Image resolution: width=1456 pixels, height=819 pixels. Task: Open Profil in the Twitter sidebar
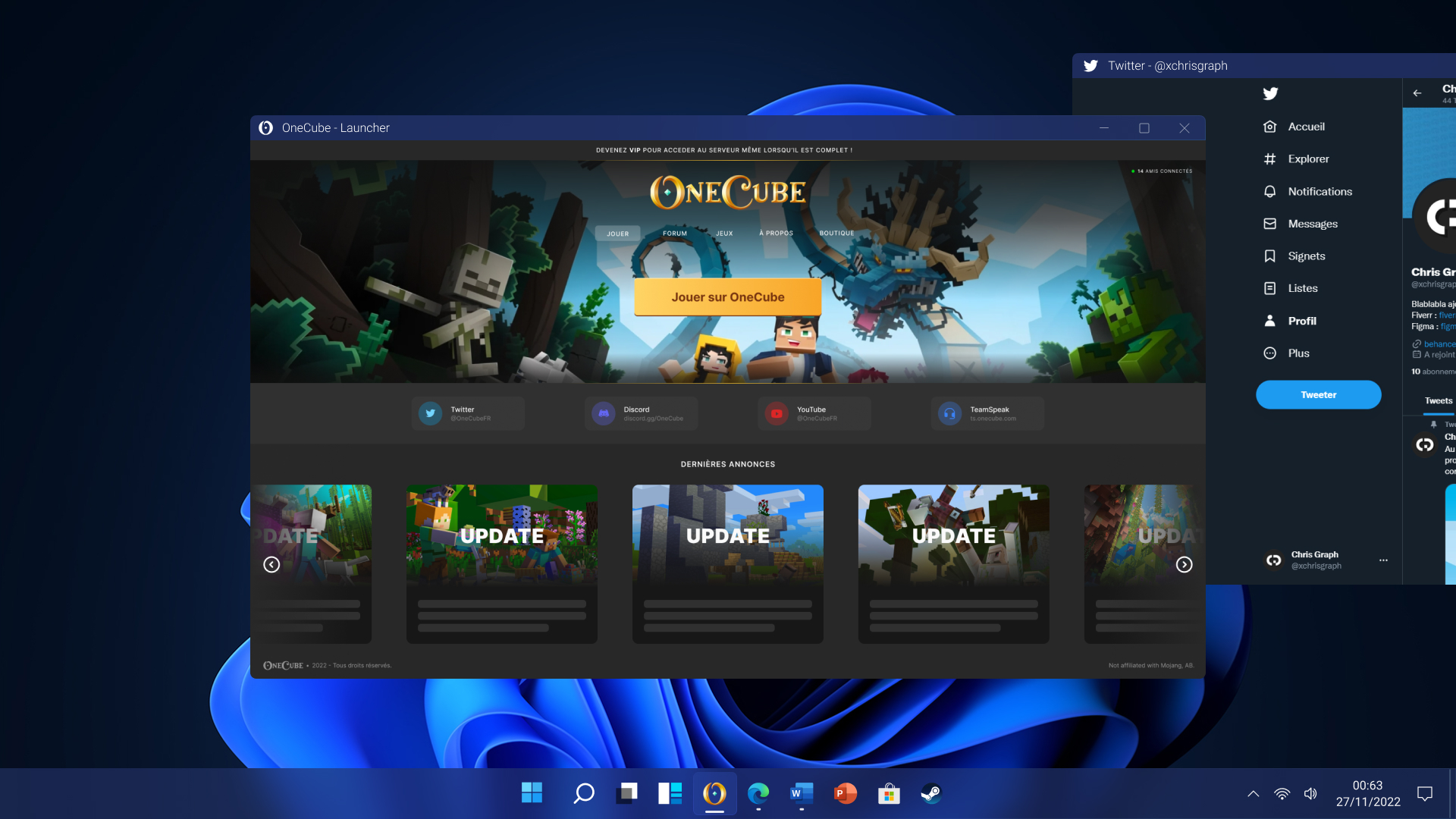click(x=1302, y=320)
